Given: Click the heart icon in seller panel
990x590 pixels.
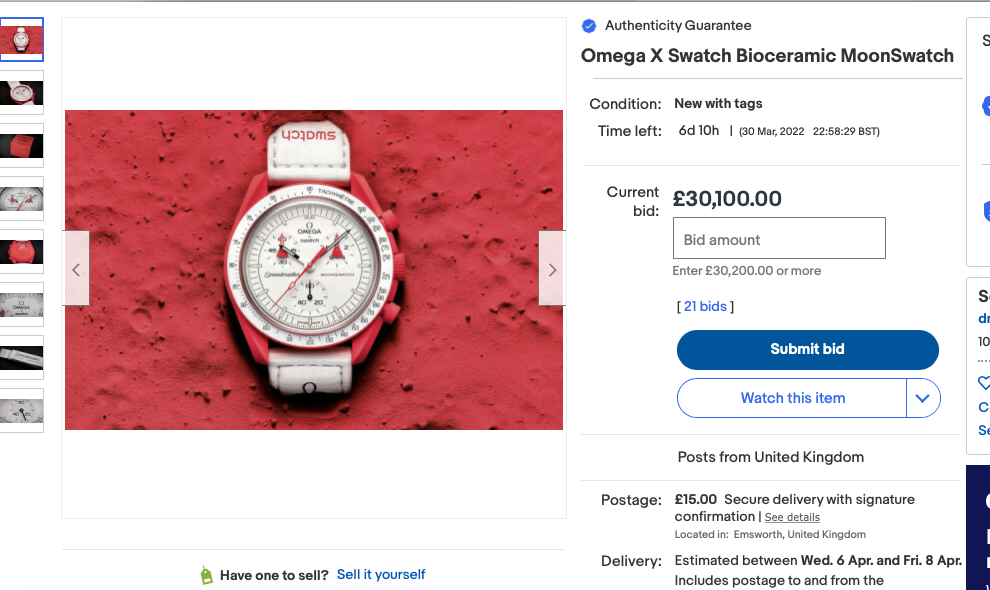Looking at the screenshot, I should (983, 382).
